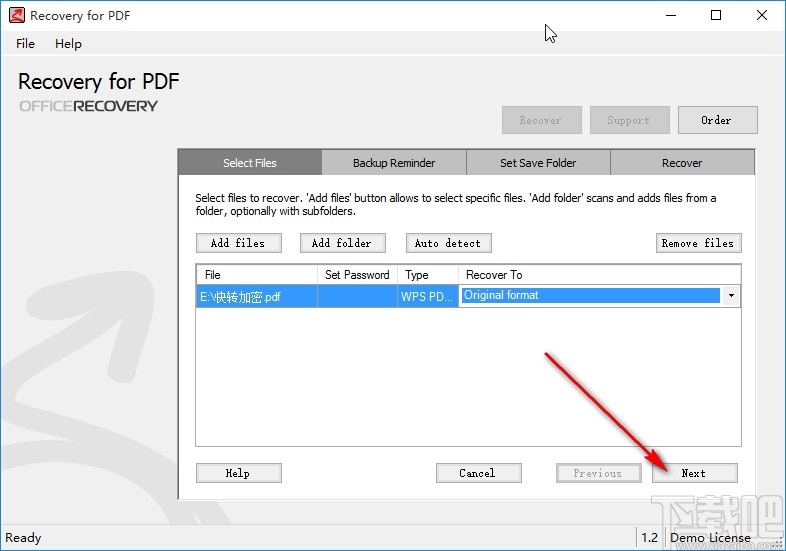Click the Auto detect button
This screenshot has width=786, height=551.
point(449,243)
